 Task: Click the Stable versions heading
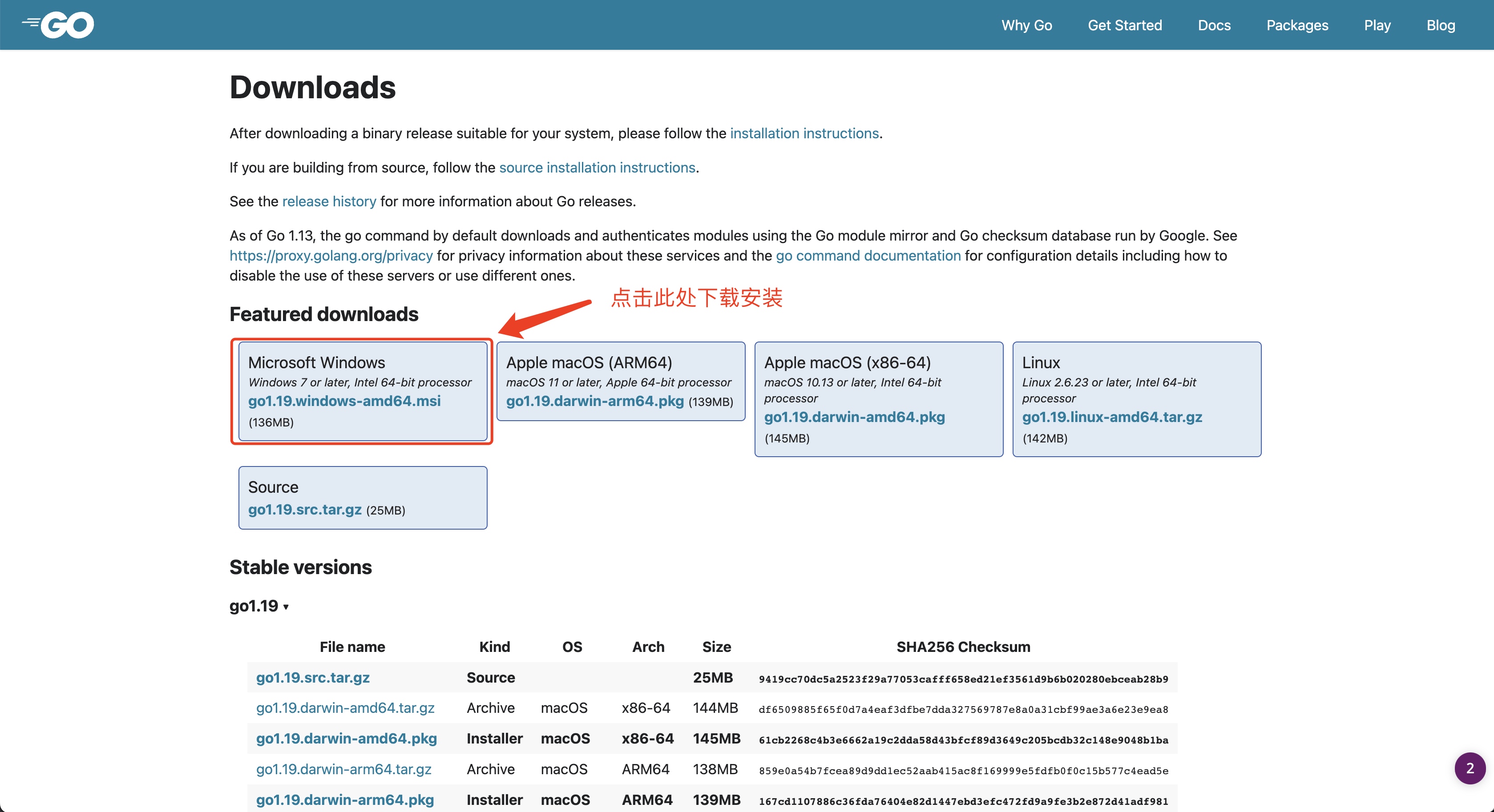pyautogui.click(x=300, y=567)
